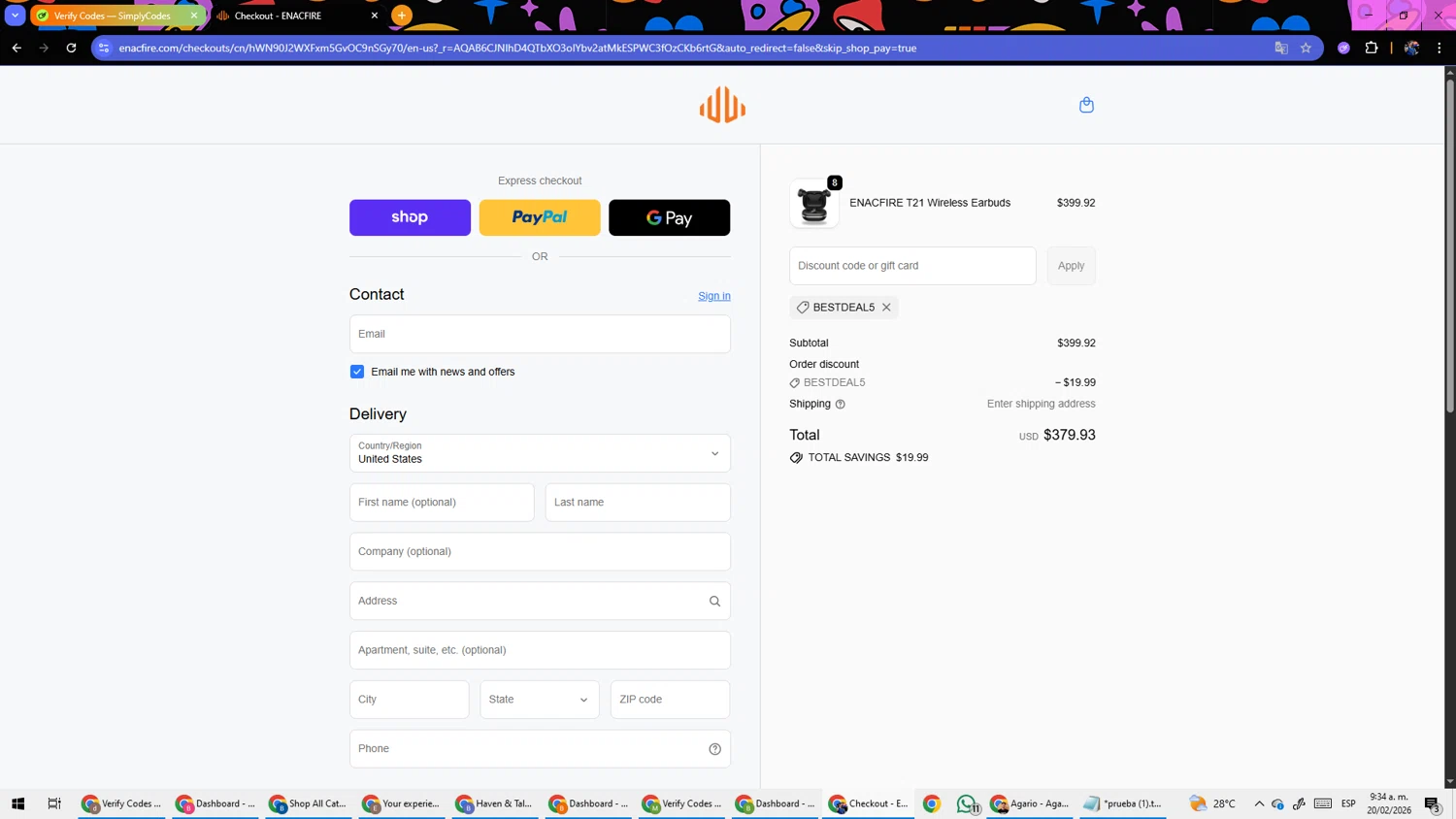Open the shopping bag cart icon
Image resolution: width=1456 pixels, height=819 pixels.
[1086, 105]
